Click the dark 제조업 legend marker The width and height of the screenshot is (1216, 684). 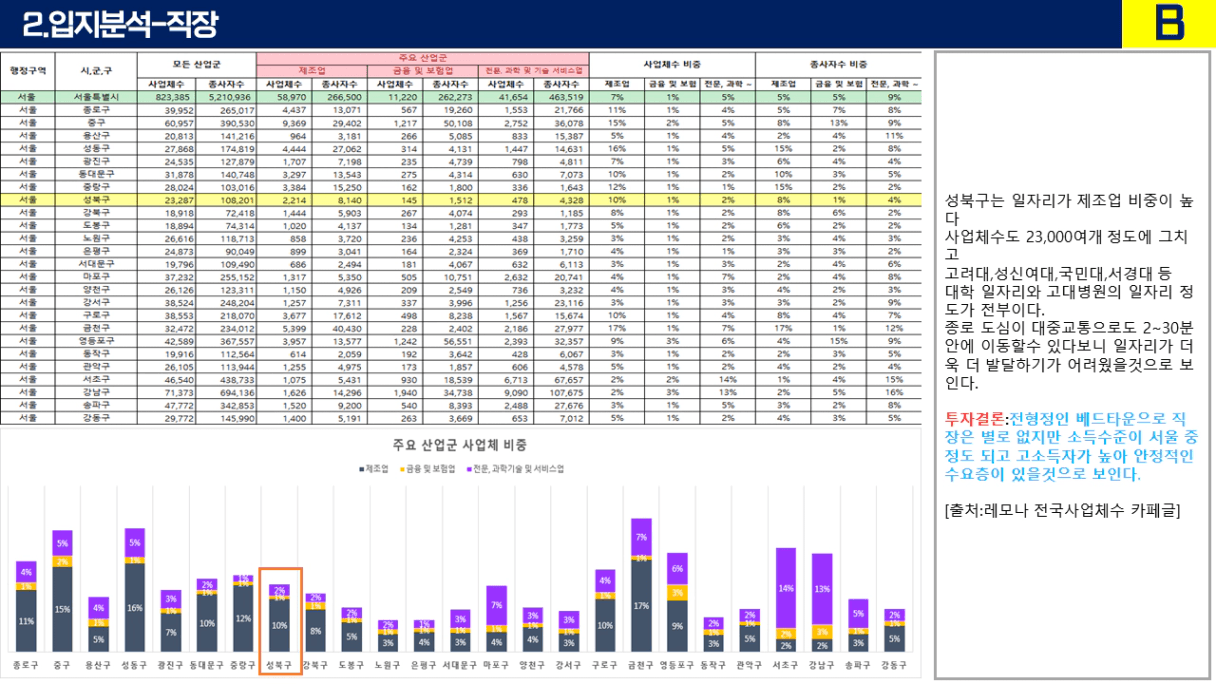pyautogui.click(x=362, y=468)
